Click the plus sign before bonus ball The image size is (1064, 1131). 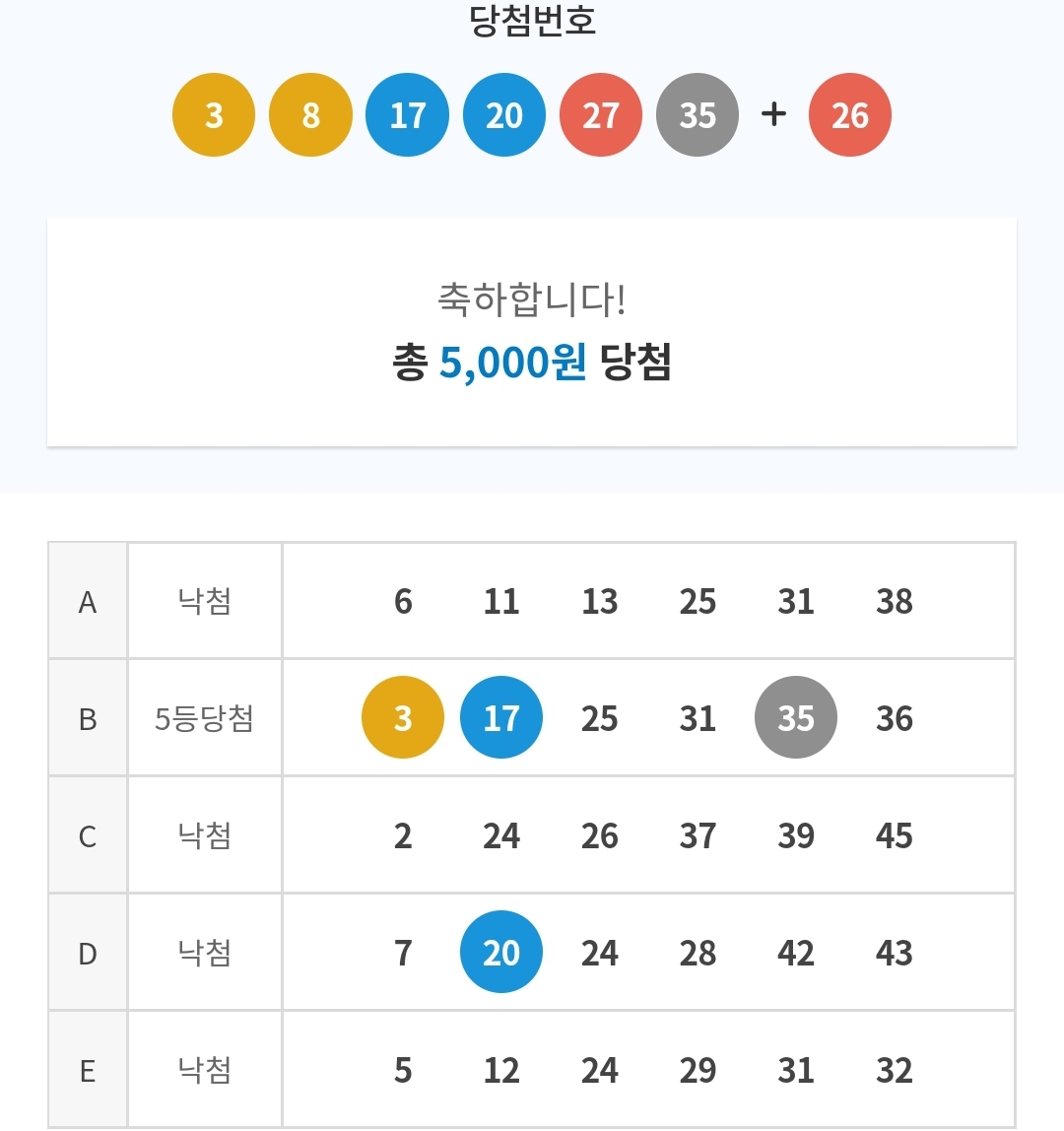(774, 114)
